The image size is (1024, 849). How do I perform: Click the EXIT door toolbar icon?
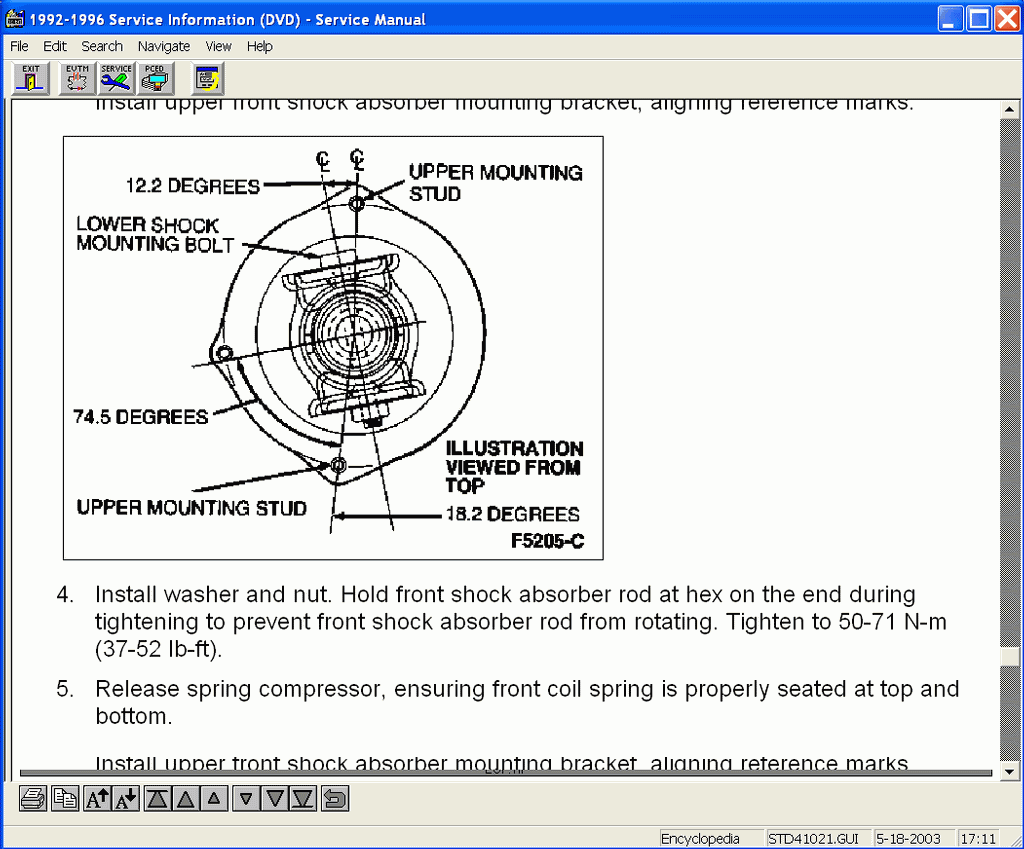tap(31, 79)
